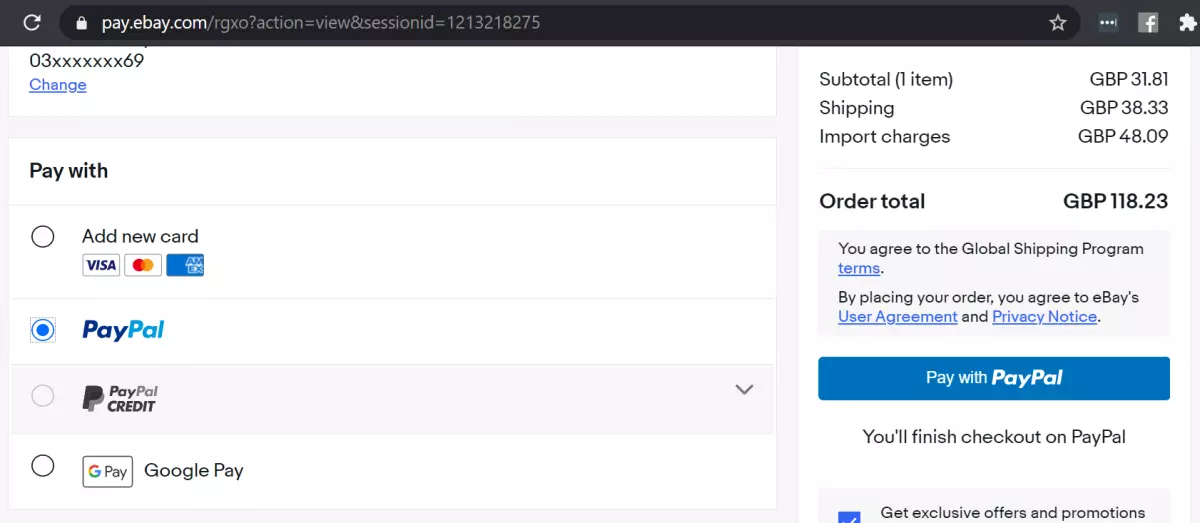Click the Change link under phone number
This screenshot has height=523, width=1200.
tap(58, 85)
